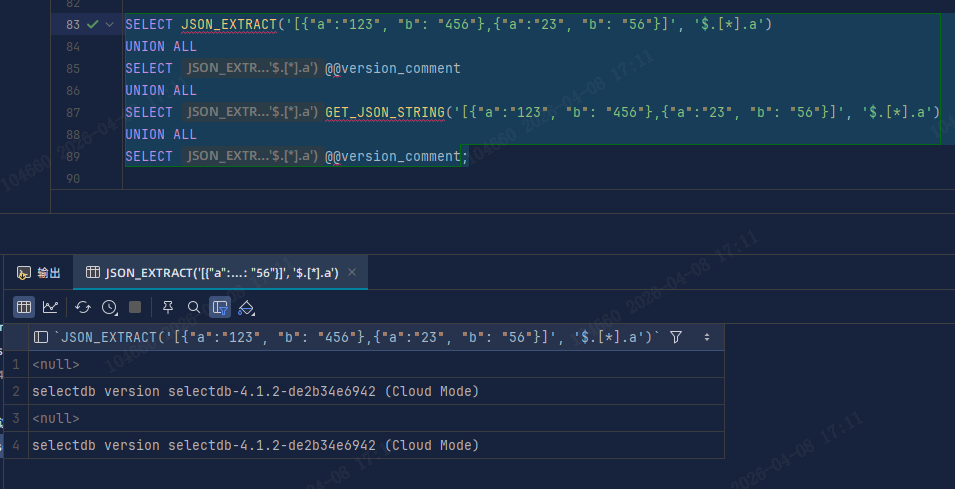955x489 pixels.
Task: Expand the folded alias on line 85
Action: click(x=252, y=68)
